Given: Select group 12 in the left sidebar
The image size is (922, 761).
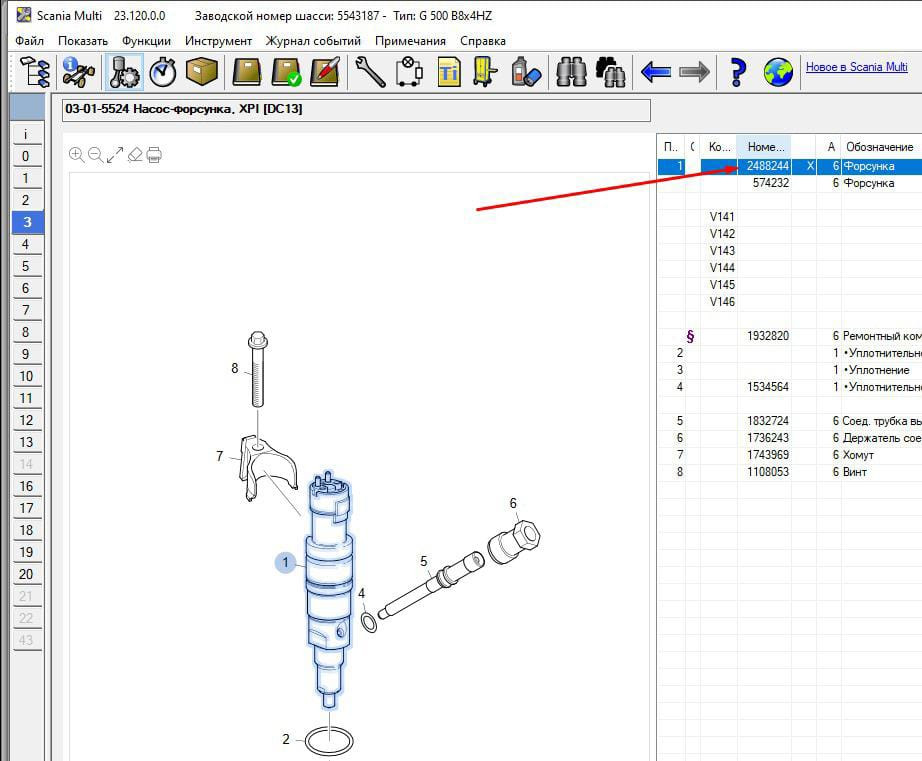Looking at the screenshot, I should 26,420.
